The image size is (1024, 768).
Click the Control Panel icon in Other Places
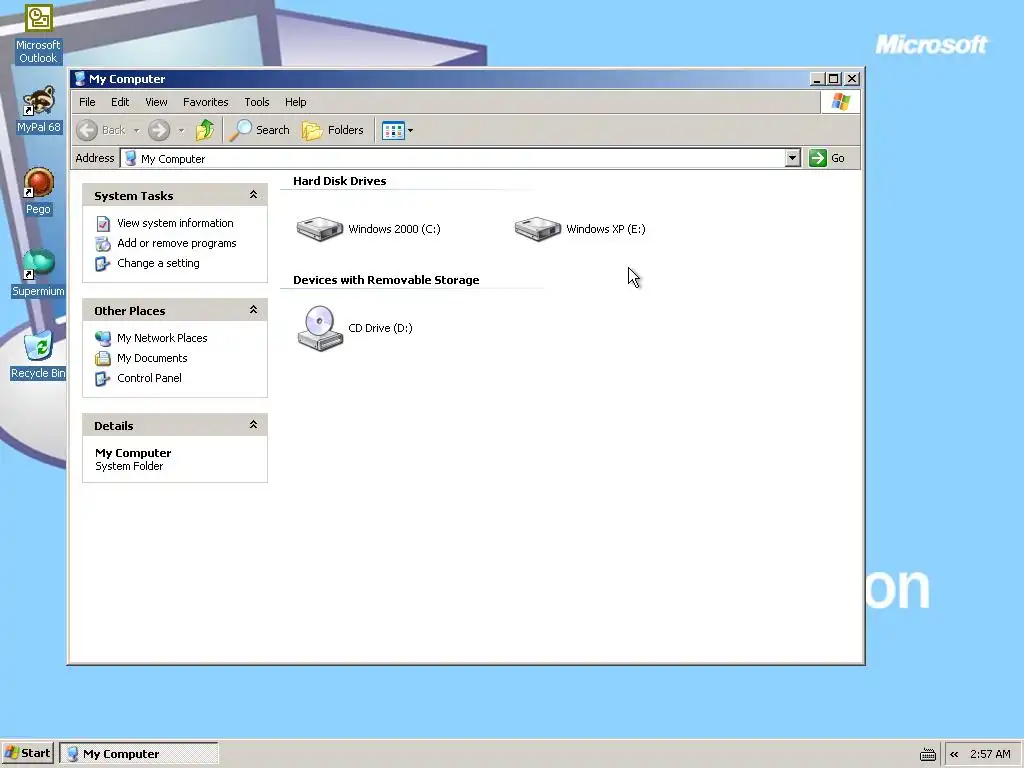click(103, 378)
